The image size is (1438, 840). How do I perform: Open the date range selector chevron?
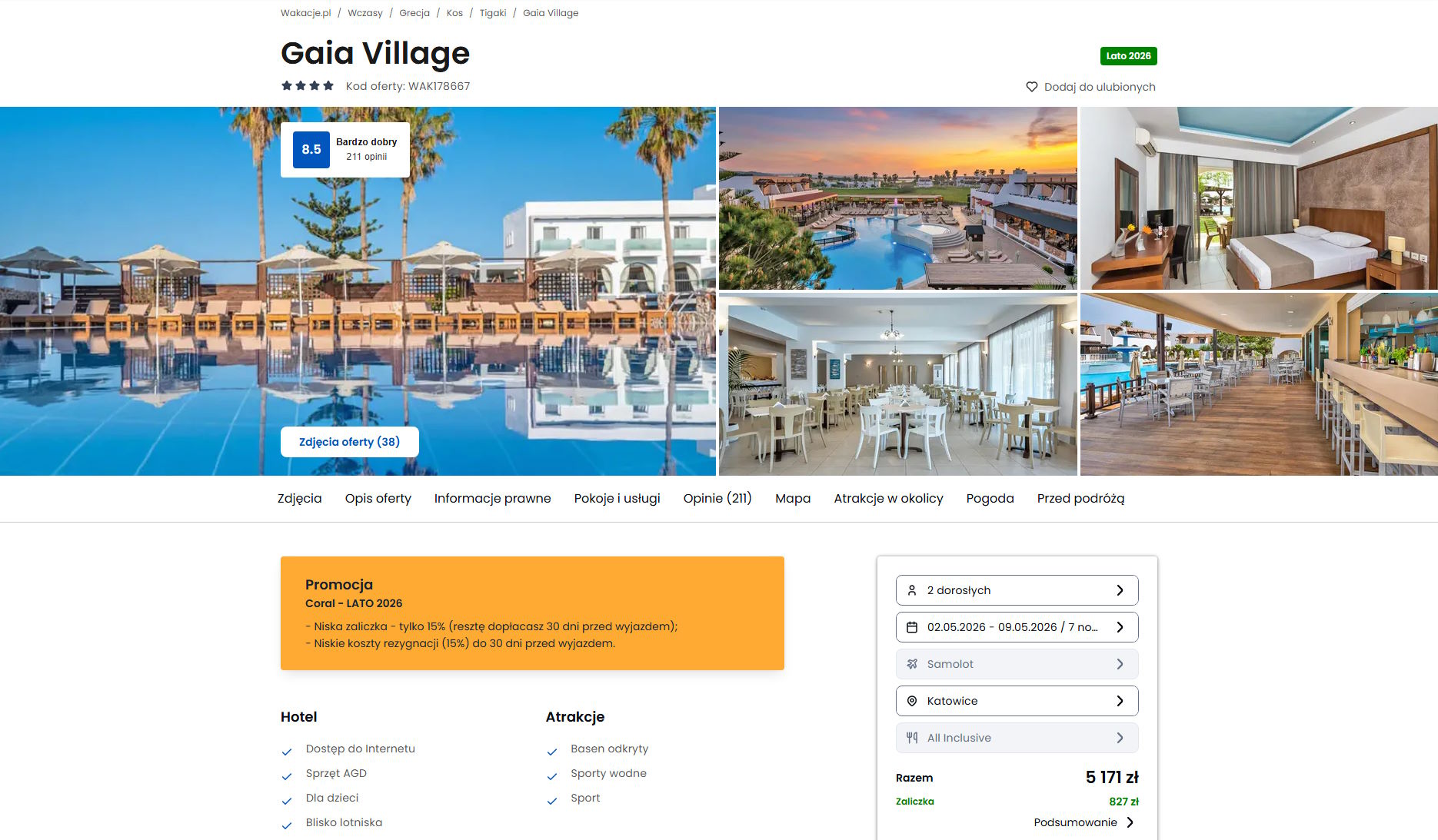pyautogui.click(x=1120, y=627)
